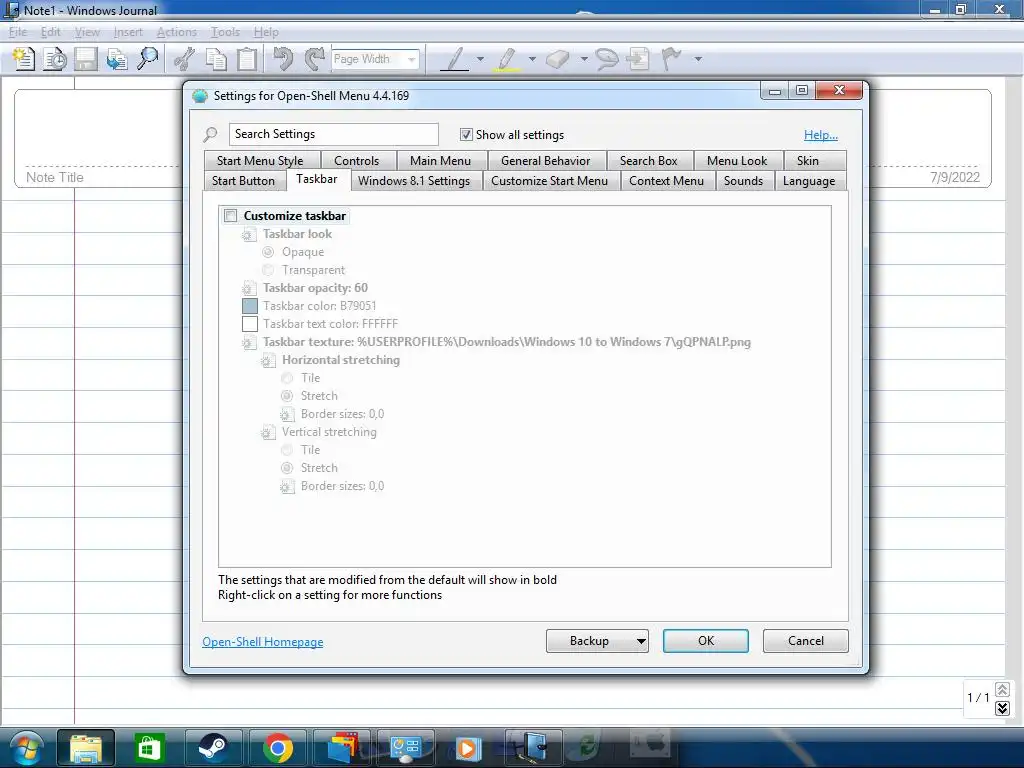
Task: Click horizontal Border sizes: 0,0 setting
Action: (x=342, y=414)
